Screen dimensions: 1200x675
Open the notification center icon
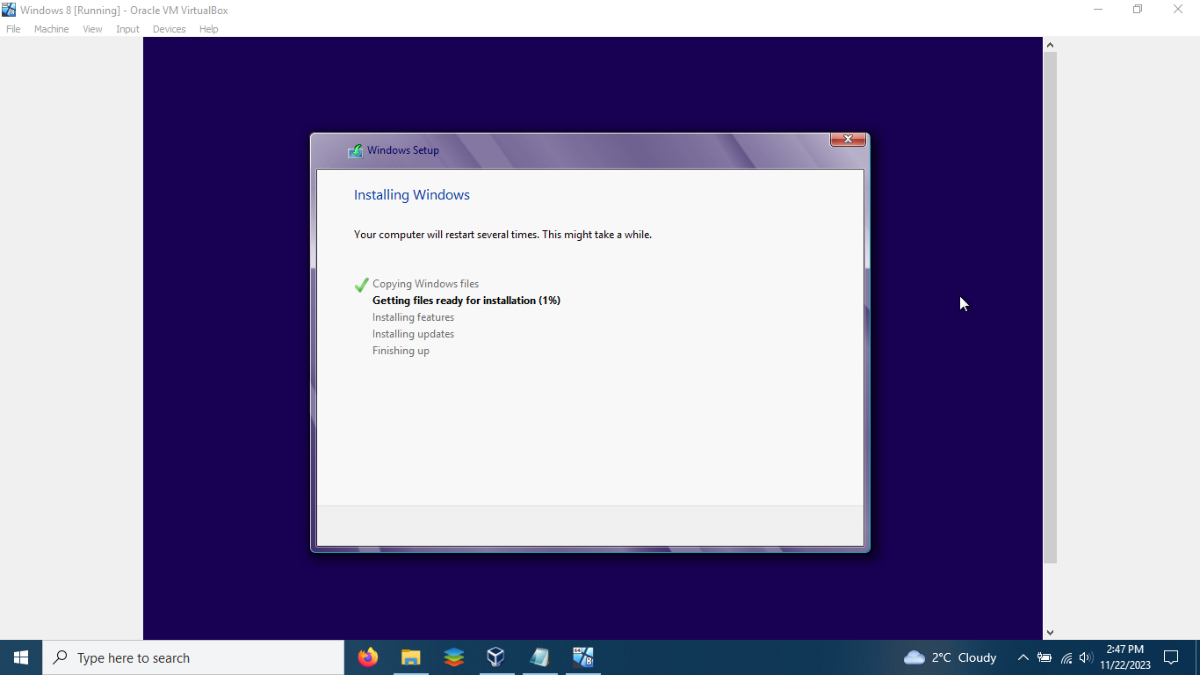[1172, 657]
